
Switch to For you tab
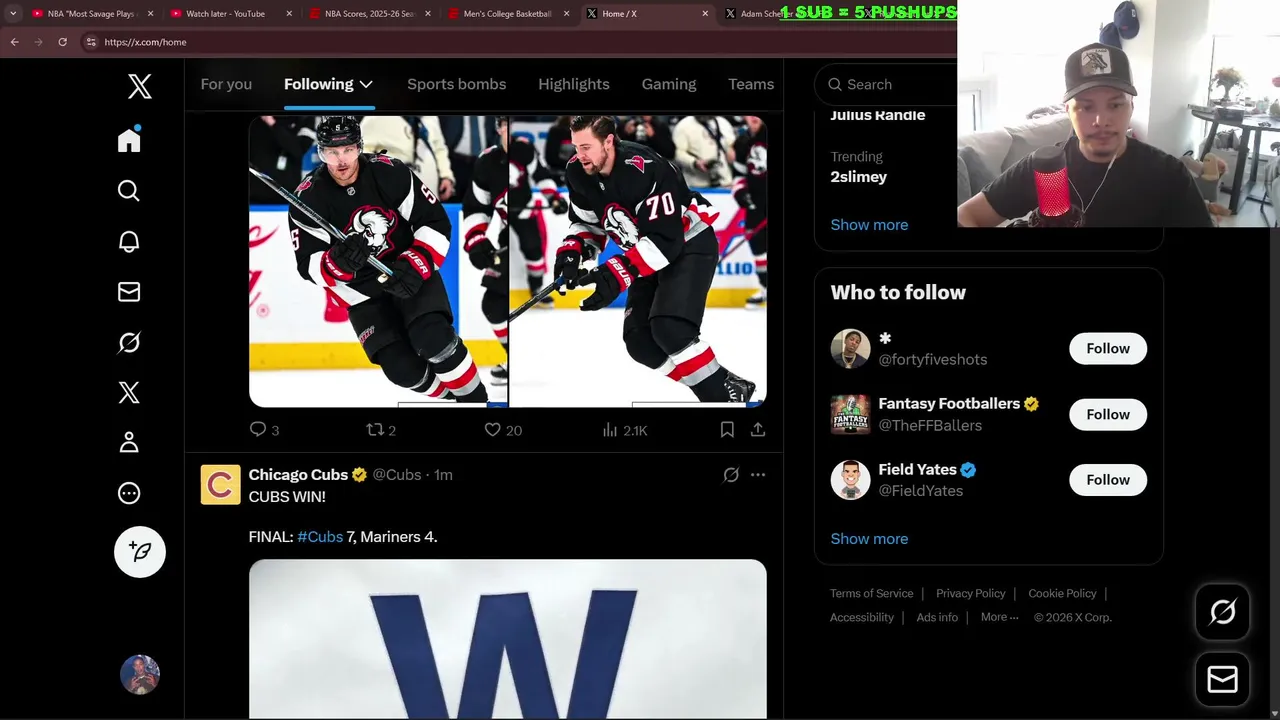pos(226,84)
